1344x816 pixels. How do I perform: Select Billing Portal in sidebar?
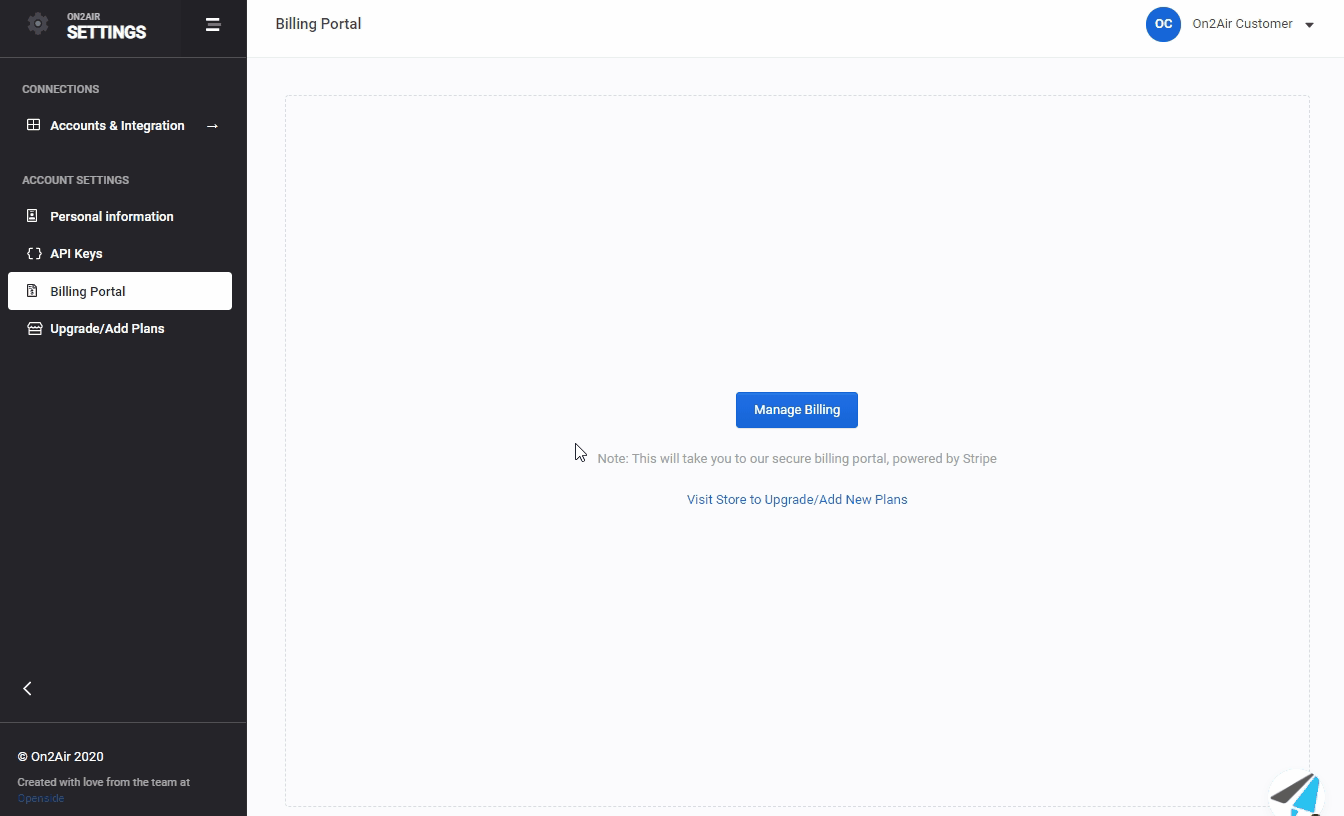(88, 291)
